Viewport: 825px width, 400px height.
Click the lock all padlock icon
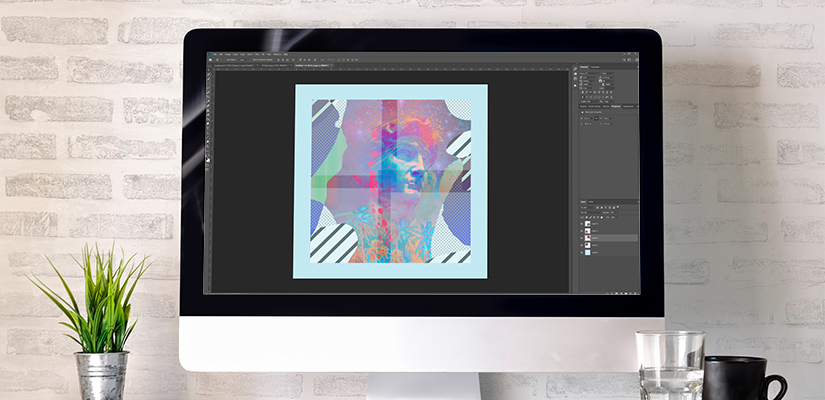click(x=601, y=217)
